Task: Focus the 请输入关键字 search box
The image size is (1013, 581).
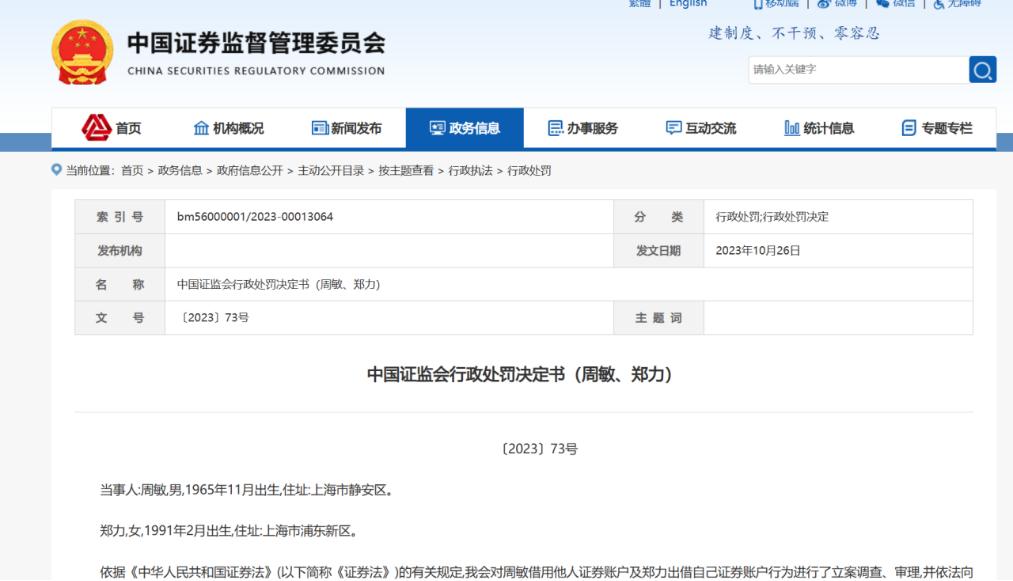Action: [859, 70]
